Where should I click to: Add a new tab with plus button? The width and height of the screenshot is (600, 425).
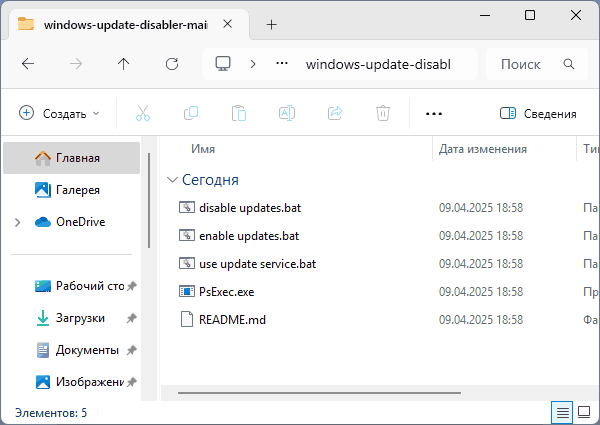pyautogui.click(x=271, y=25)
